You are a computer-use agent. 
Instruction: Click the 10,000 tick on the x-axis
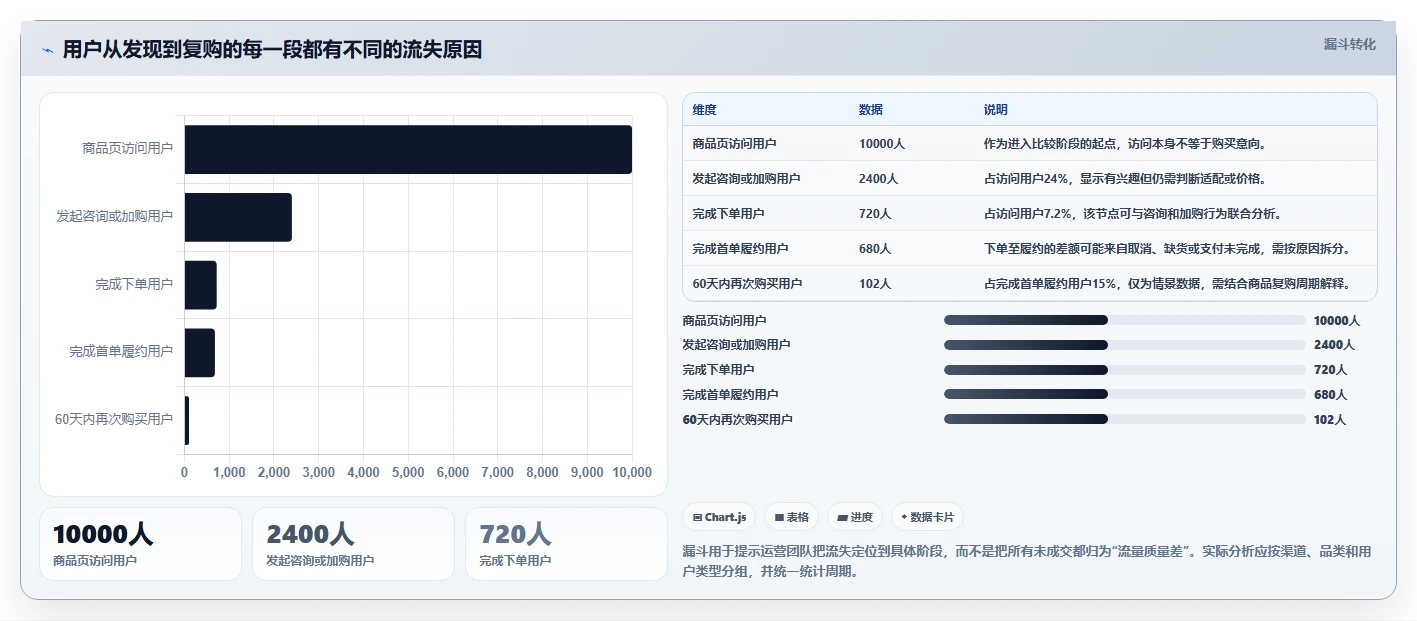[631, 472]
